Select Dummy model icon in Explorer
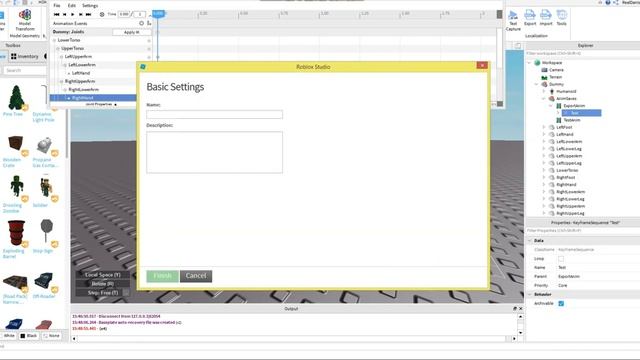Screen dimensions: 640x360 (x=544, y=84)
